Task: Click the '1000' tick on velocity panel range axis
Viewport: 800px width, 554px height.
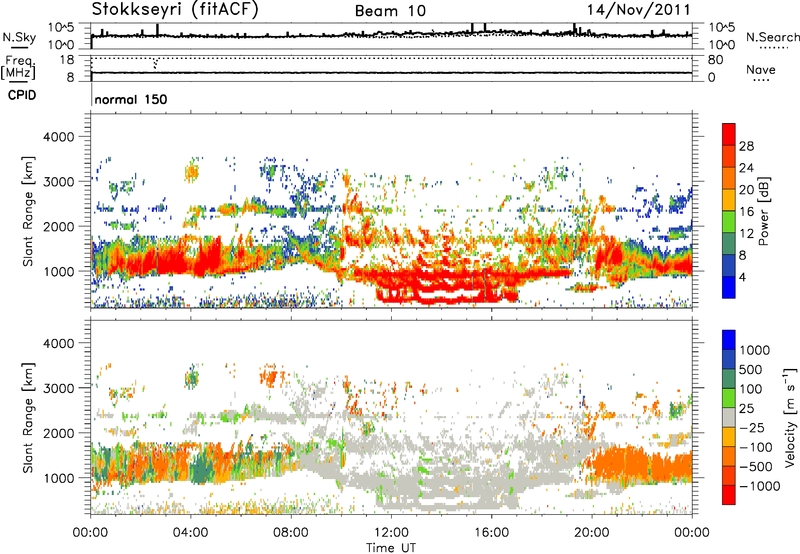Action: click(x=58, y=478)
